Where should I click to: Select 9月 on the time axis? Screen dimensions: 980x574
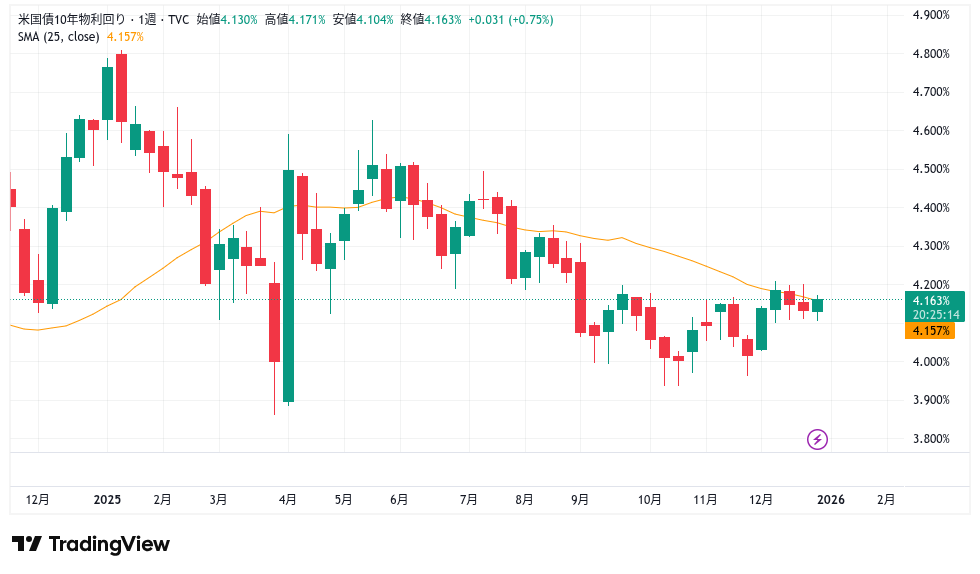pos(579,499)
